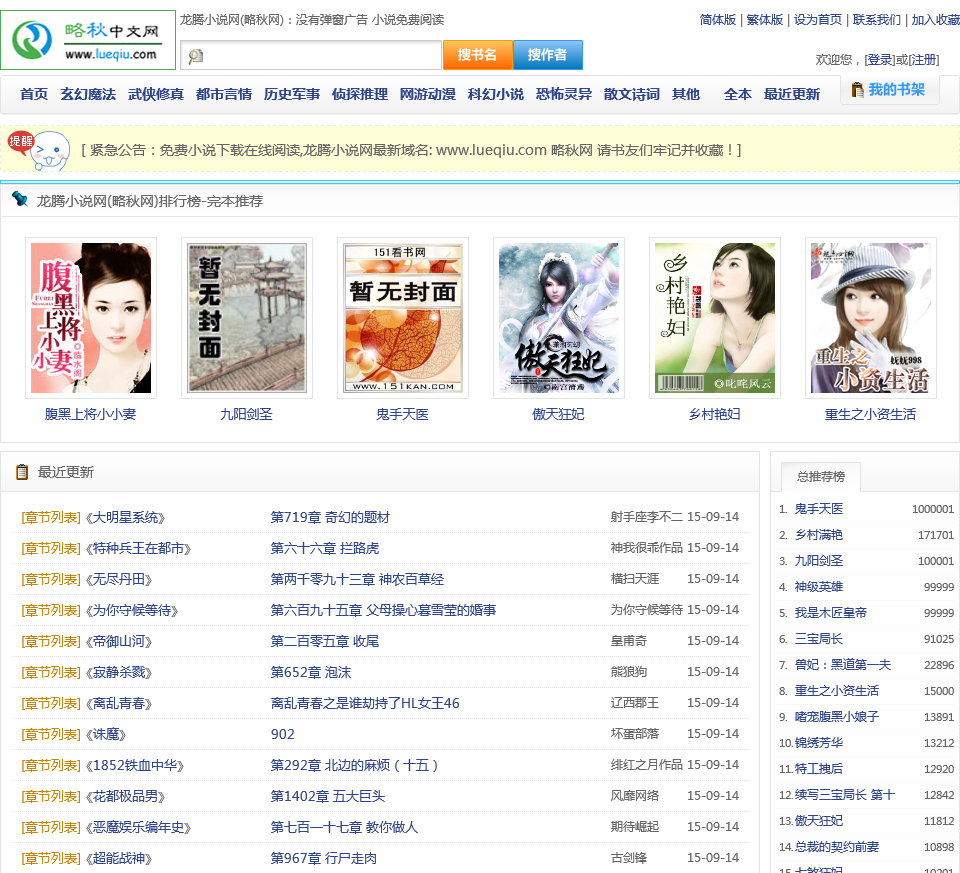The height and width of the screenshot is (873, 960).
Task: Open 我的书架 bookshelf
Action: point(890,90)
